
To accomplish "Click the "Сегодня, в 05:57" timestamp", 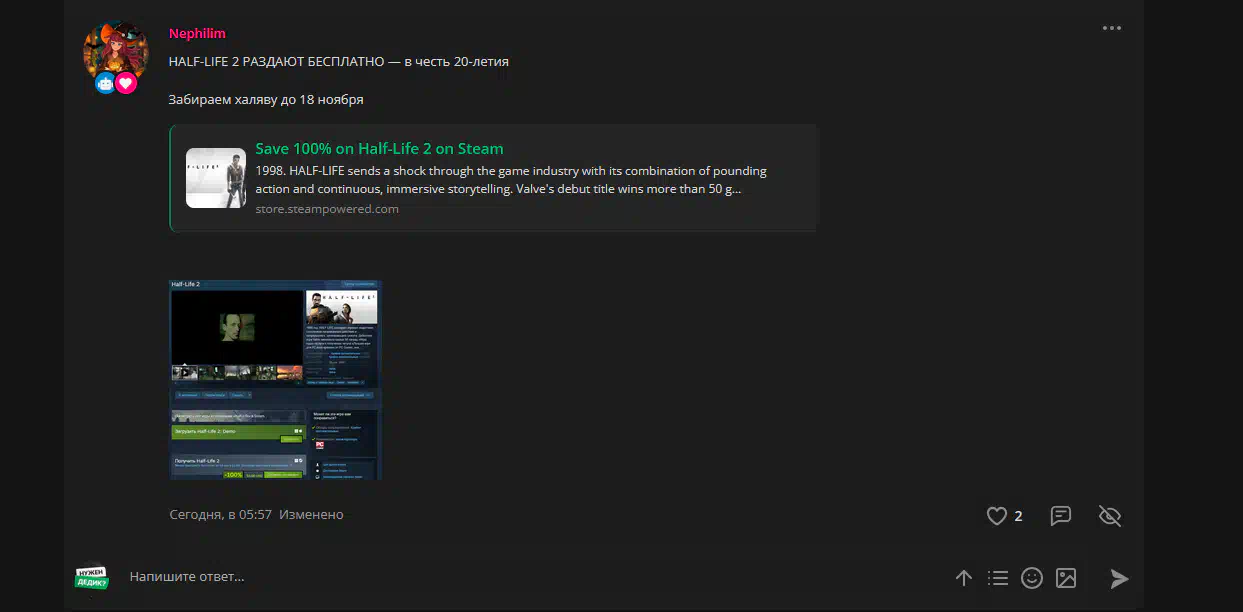I will pyautogui.click(x=220, y=515).
